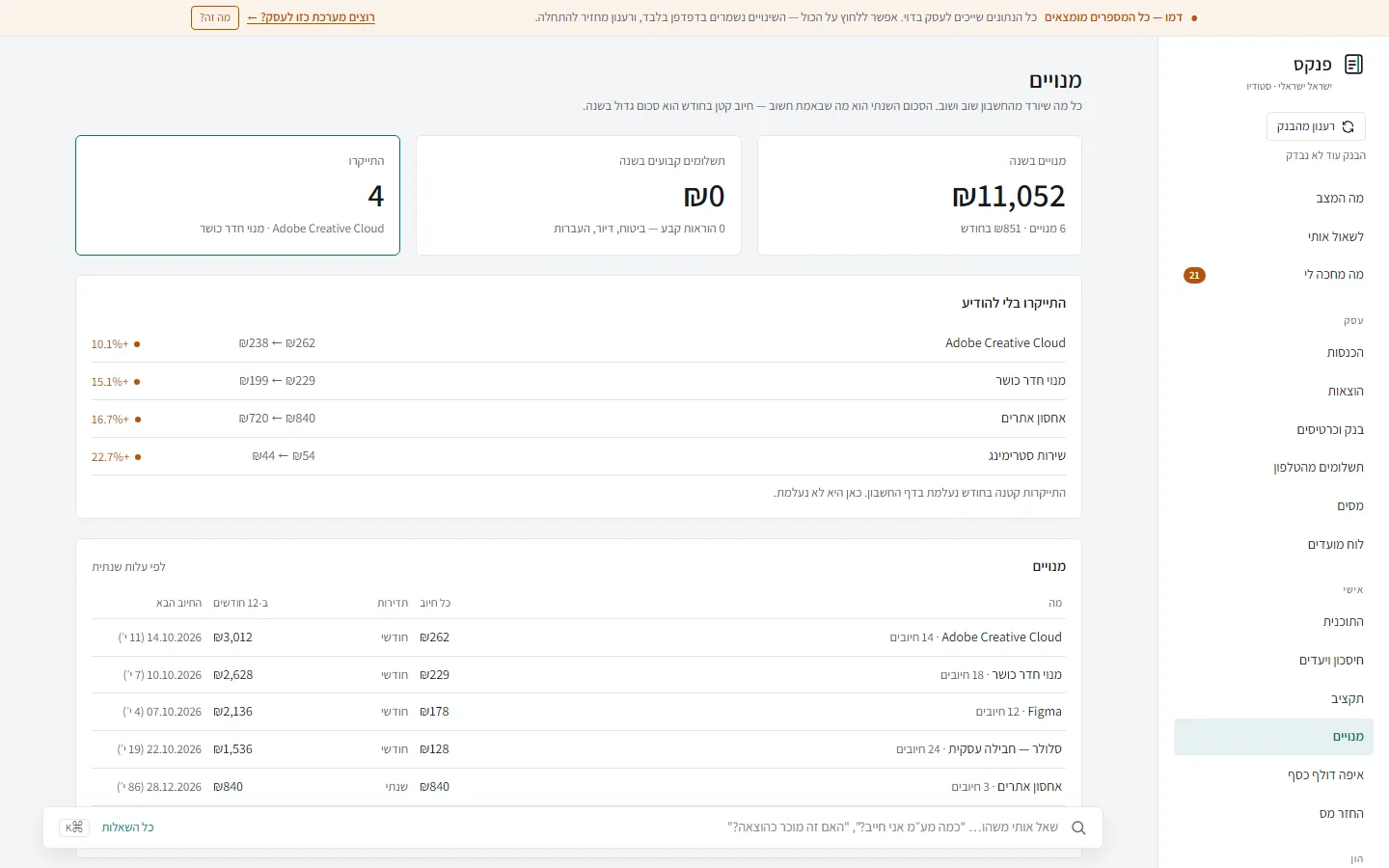Screen dimensions: 1389x868
Task: Open לוח מועדים in sidebar
Action: coord(1273,545)
